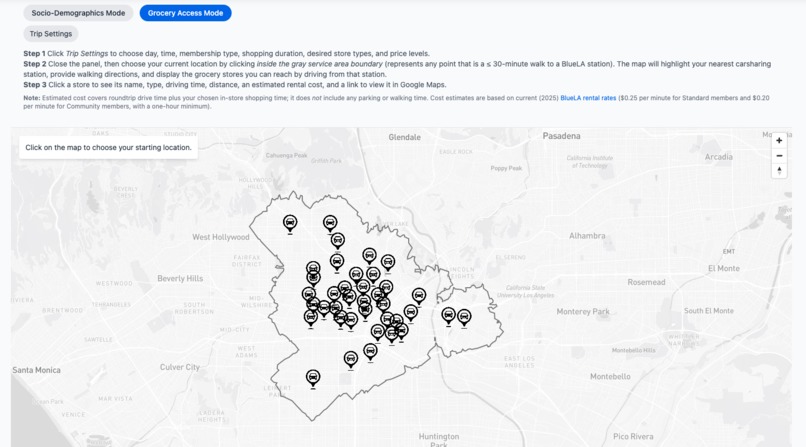Viewport: 806px width, 447px height.
Task: Click the Fairfax District map label
Action: click(247, 260)
